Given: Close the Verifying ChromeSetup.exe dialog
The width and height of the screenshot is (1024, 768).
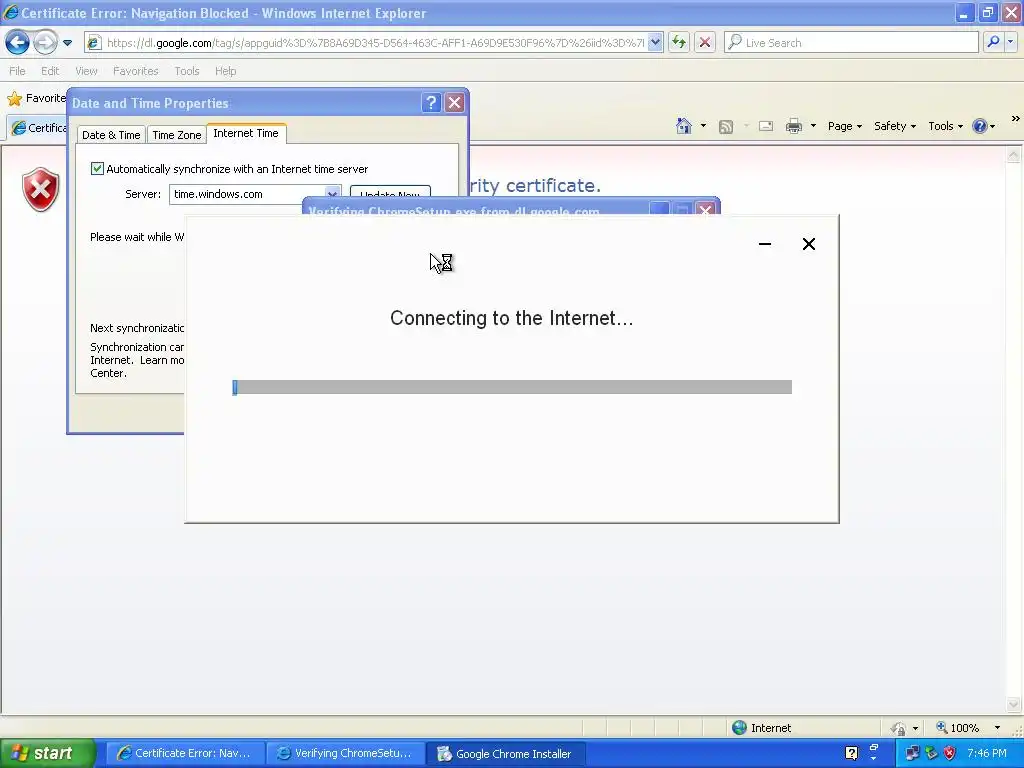Looking at the screenshot, I should point(705,209).
